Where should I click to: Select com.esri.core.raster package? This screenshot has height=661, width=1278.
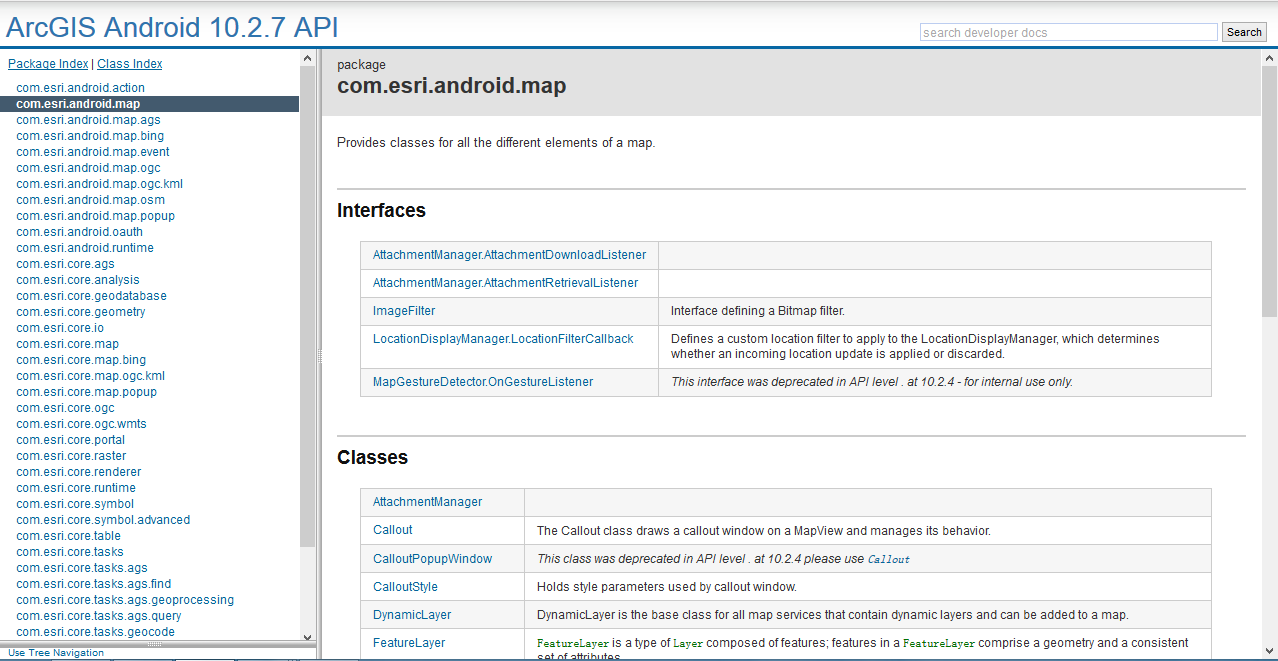click(71, 456)
